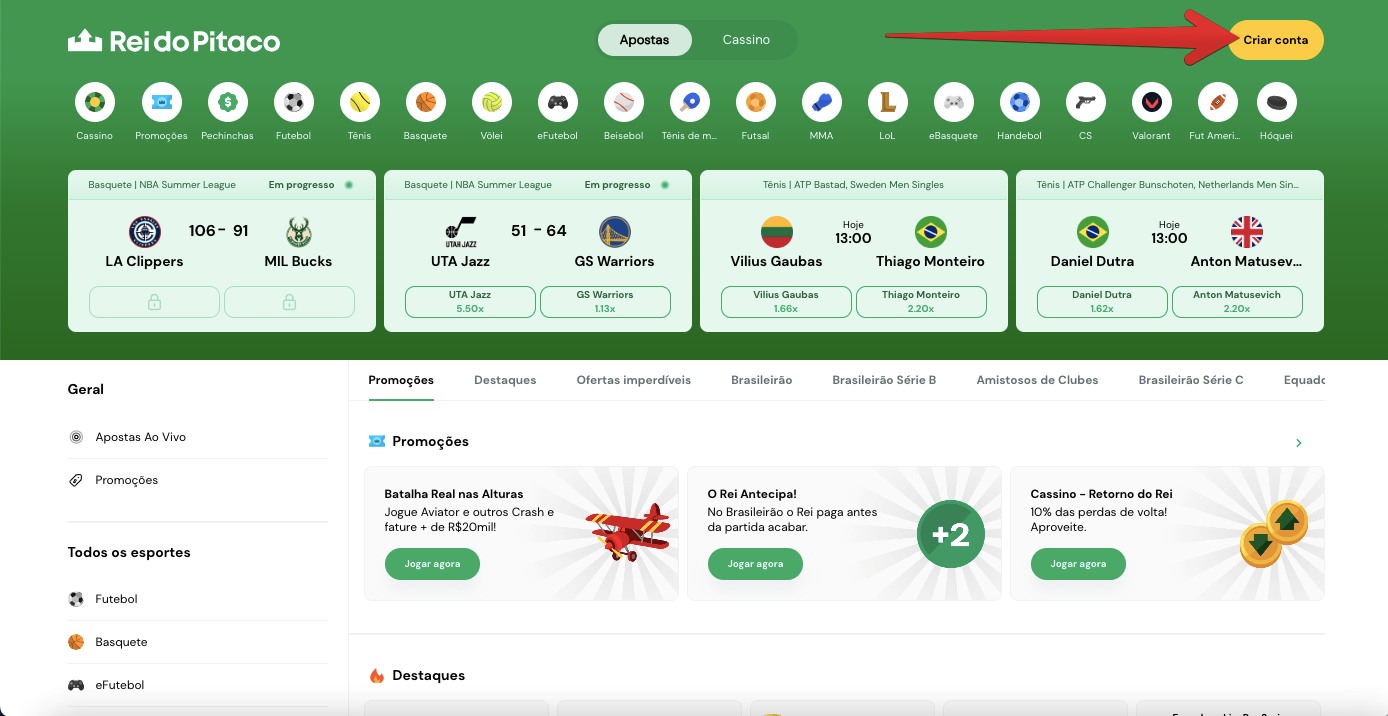Click the sidebar eFutebol entry
The height and width of the screenshot is (716, 1388).
(197, 685)
